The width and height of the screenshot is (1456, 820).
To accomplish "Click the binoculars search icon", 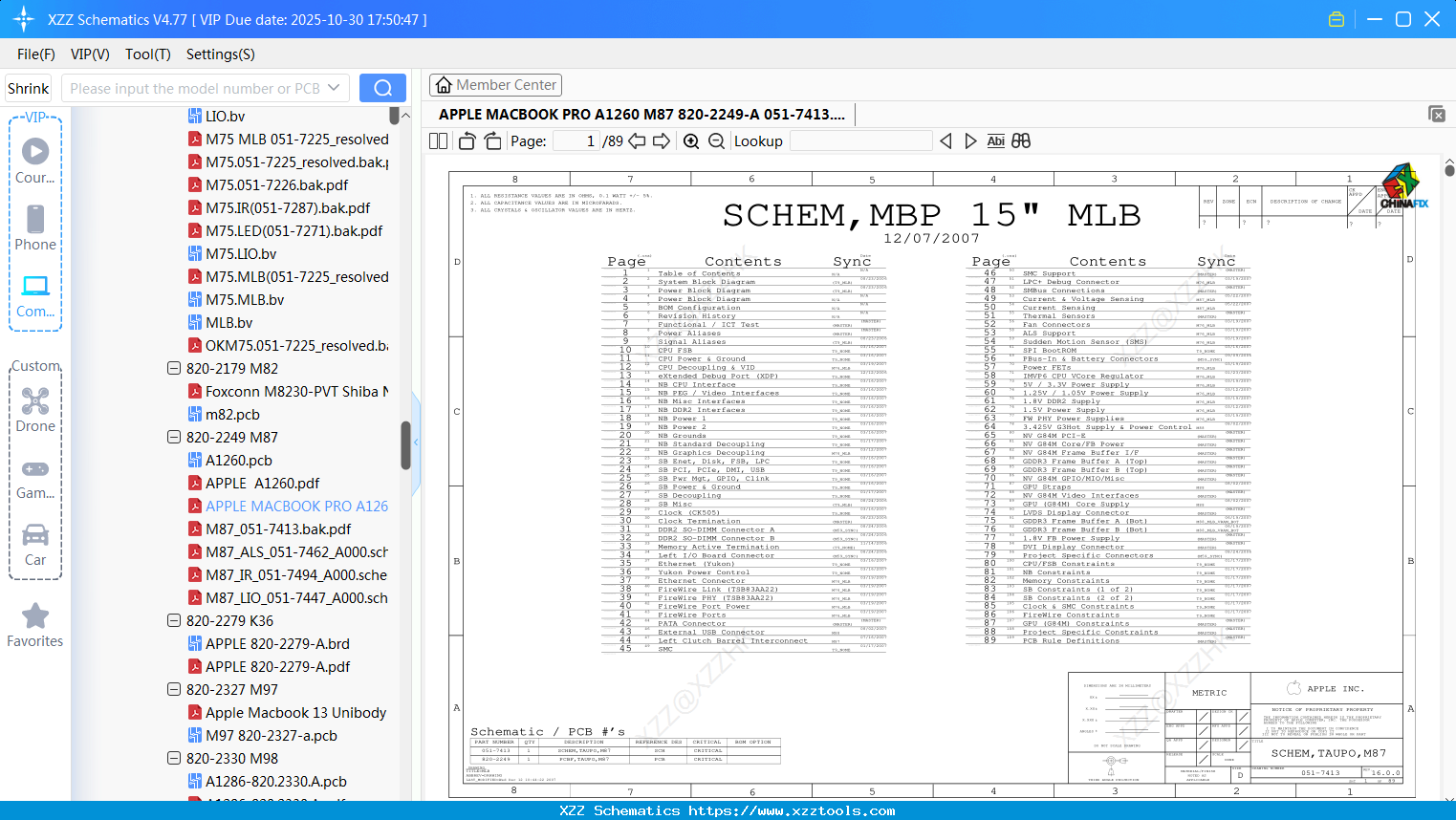I will tap(1021, 140).
